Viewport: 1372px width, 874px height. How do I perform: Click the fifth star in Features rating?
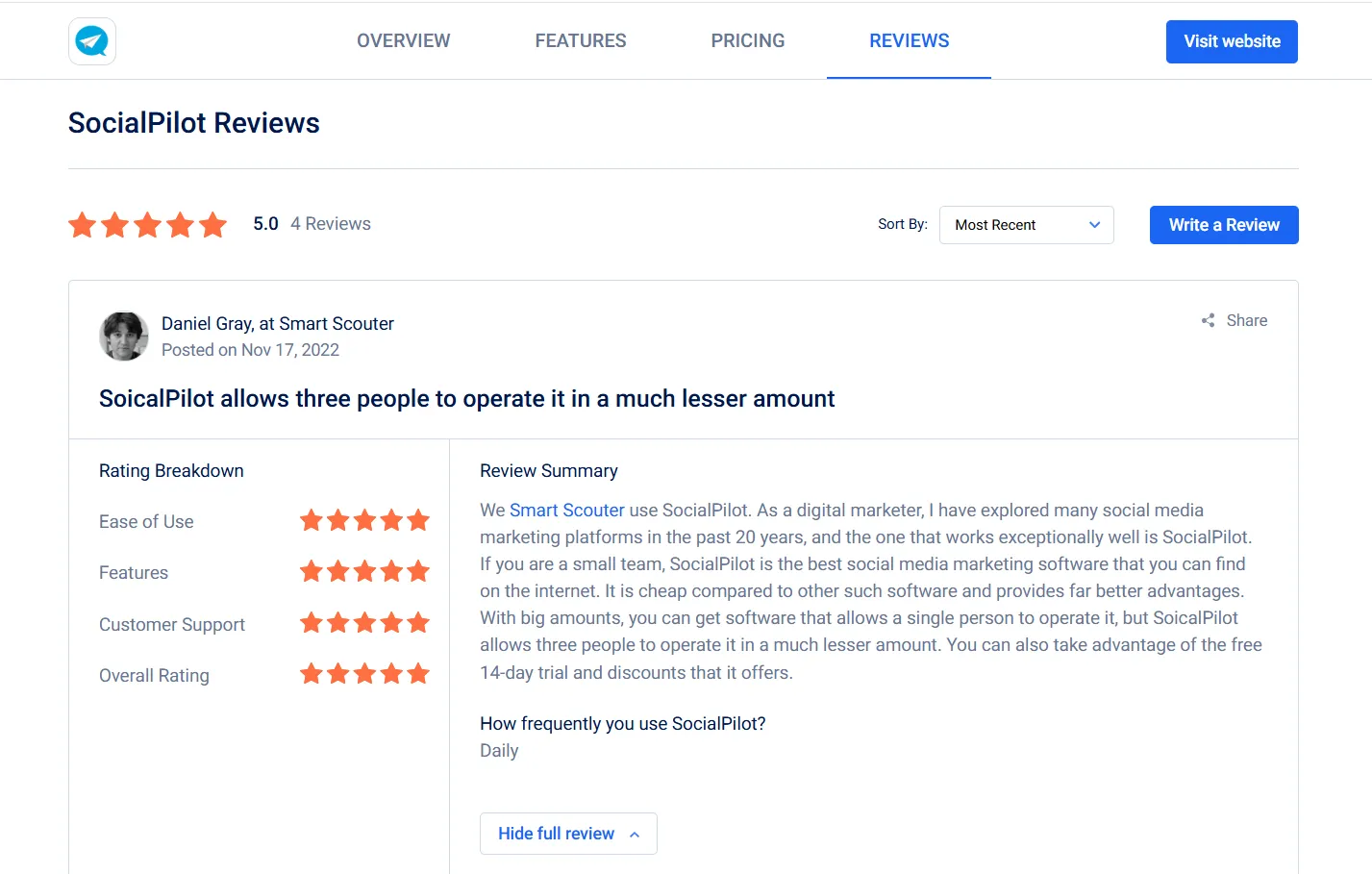coord(419,571)
